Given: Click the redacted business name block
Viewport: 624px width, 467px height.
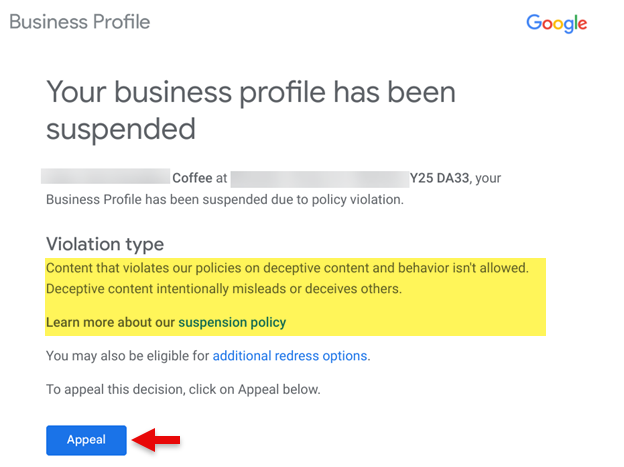Looking at the screenshot, I should 105,177.
